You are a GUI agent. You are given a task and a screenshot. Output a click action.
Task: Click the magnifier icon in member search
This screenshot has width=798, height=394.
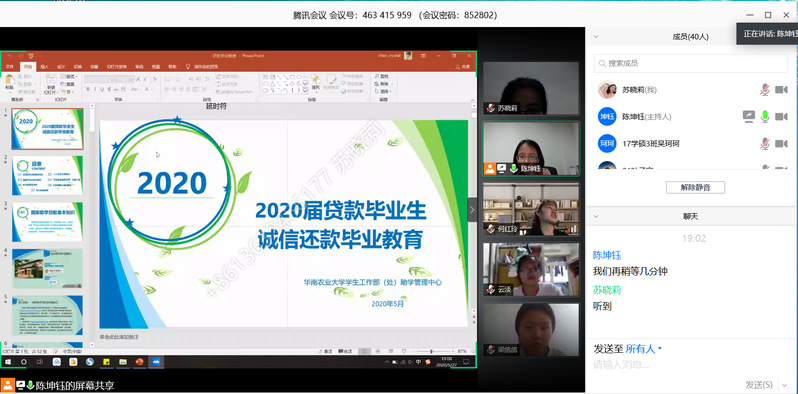pyautogui.click(x=603, y=64)
